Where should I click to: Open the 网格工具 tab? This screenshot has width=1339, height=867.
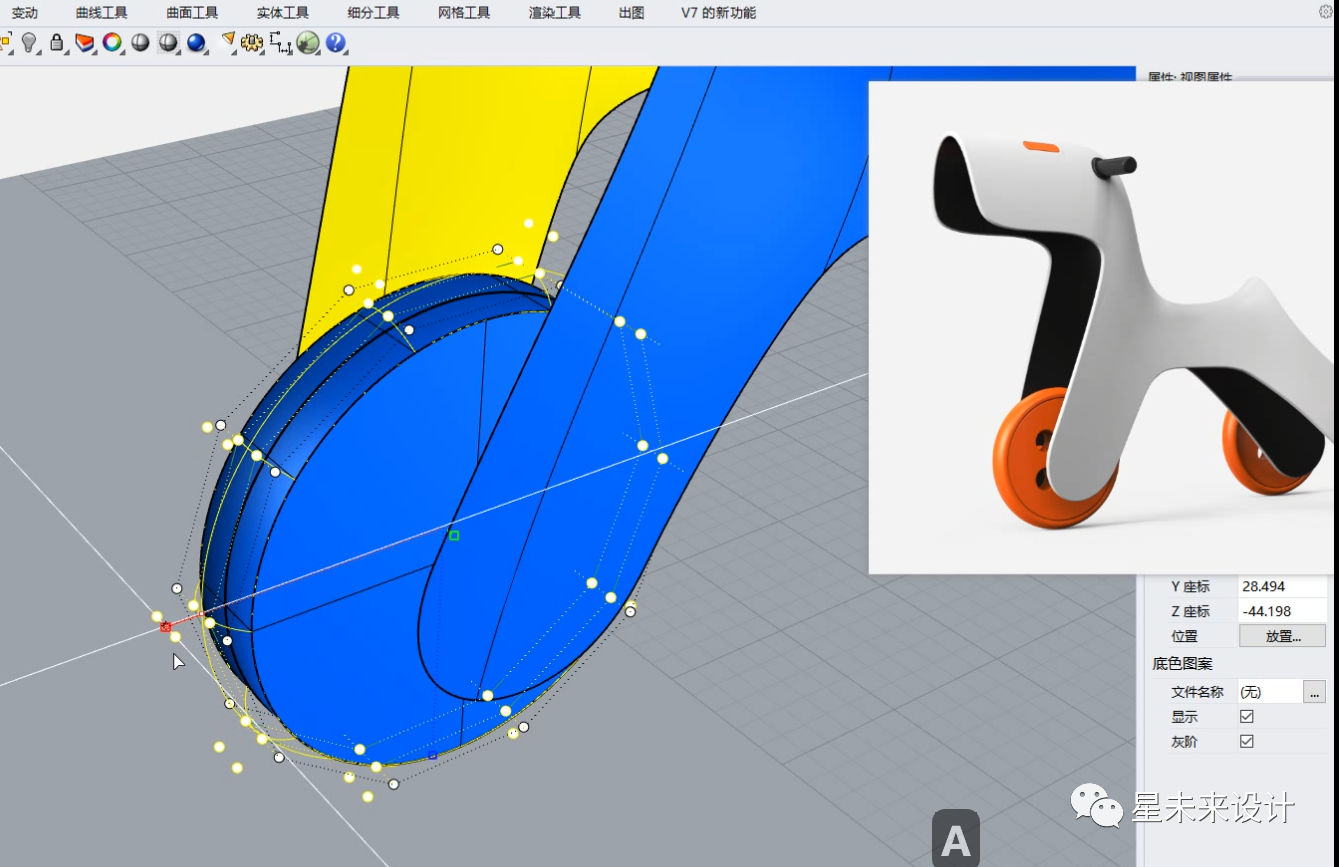click(464, 13)
